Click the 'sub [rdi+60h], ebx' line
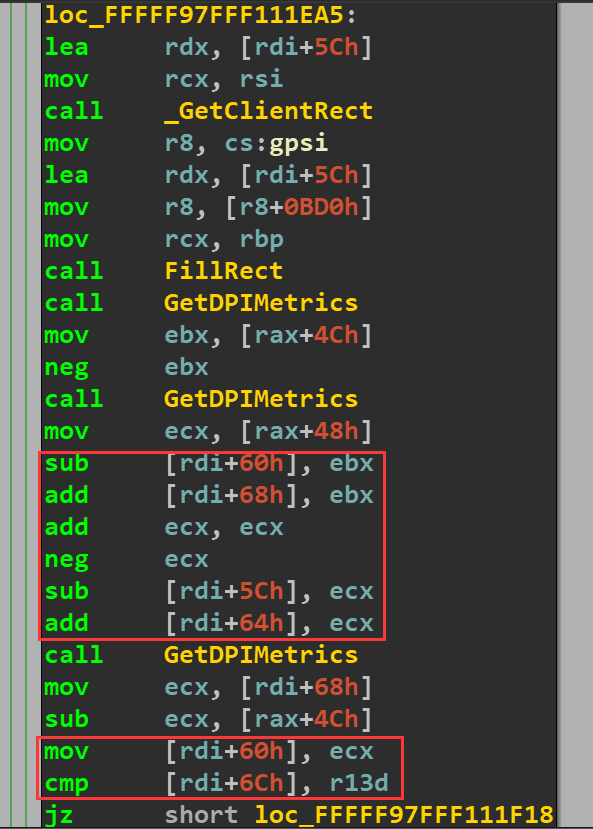Image resolution: width=593 pixels, height=829 pixels. click(209, 463)
